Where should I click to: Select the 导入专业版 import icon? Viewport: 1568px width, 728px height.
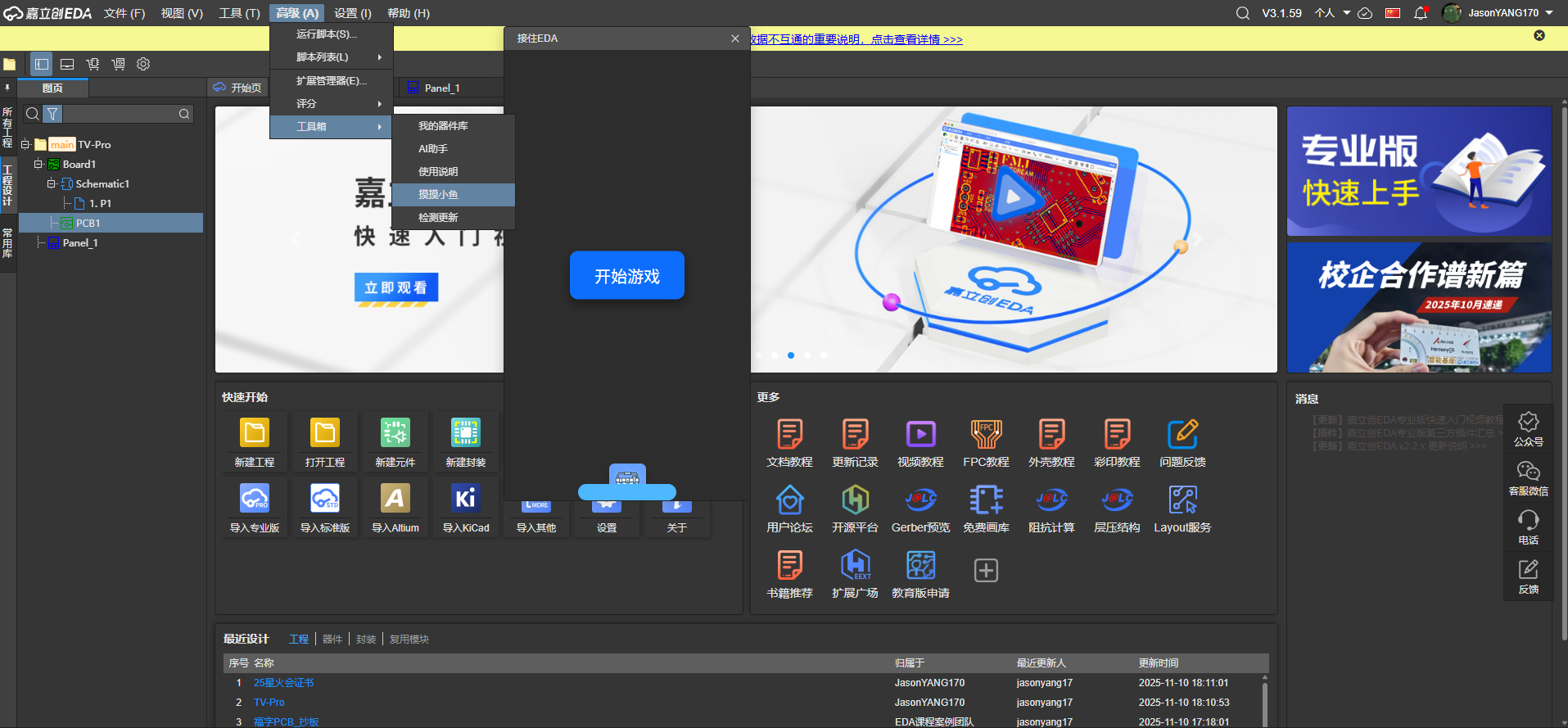pos(255,499)
